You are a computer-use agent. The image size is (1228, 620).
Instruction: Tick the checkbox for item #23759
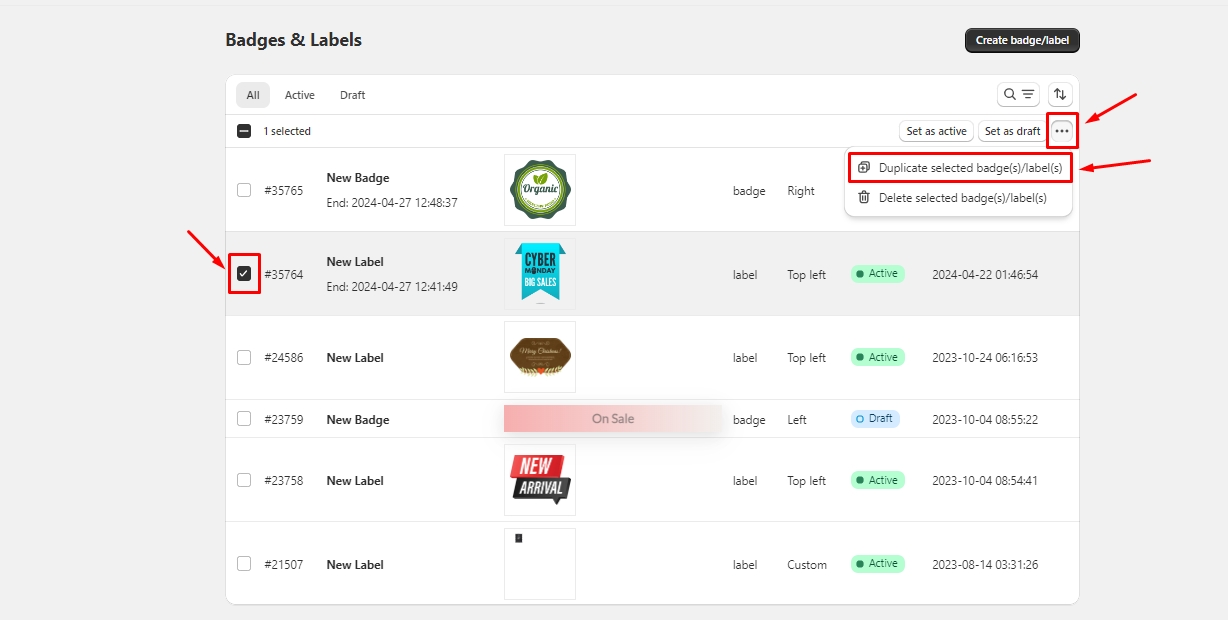[244, 419]
